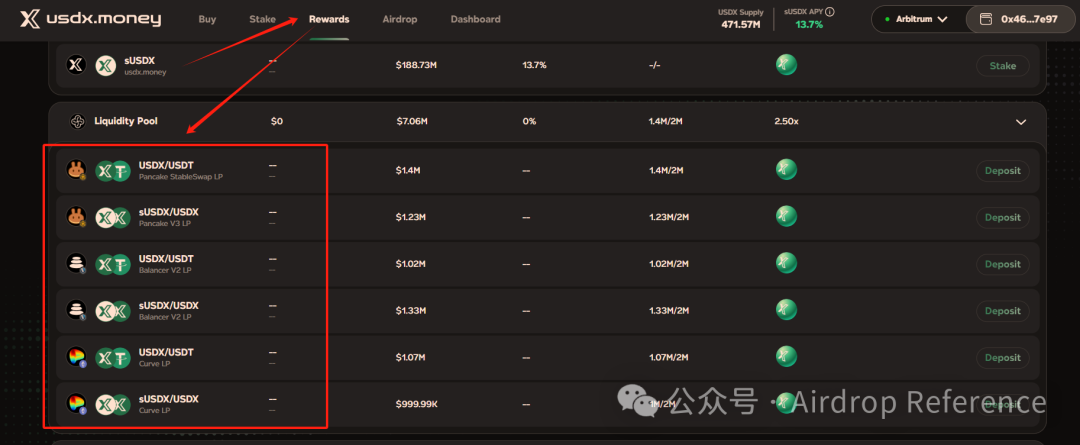Viewport: 1080px width, 445px height.
Task: Click Balancer icon in sUSDX/USDX row
Action: pos(75,310)
